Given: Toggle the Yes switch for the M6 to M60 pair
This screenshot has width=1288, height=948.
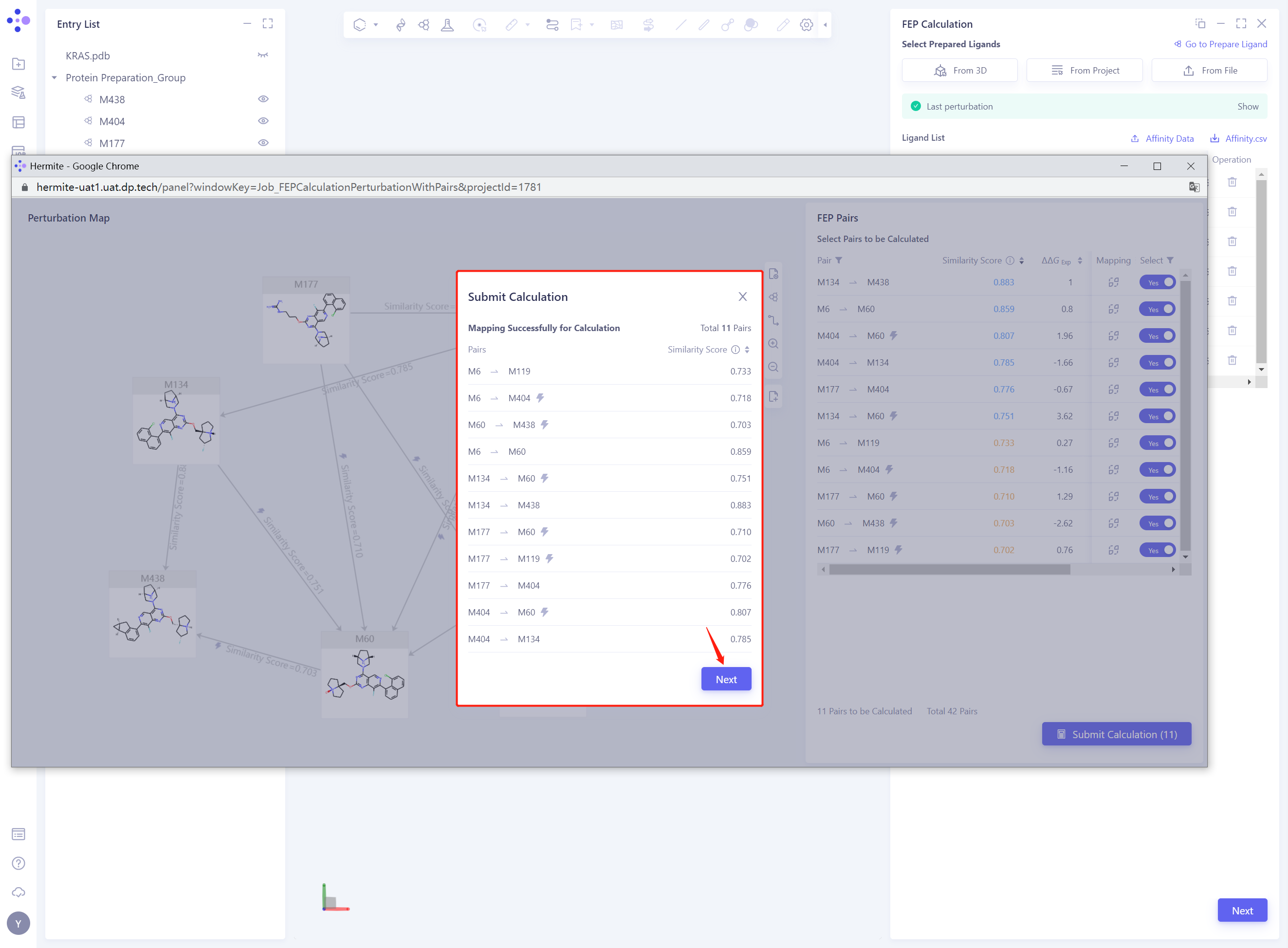Looking at the screenshot, I should coord(1157,309).
